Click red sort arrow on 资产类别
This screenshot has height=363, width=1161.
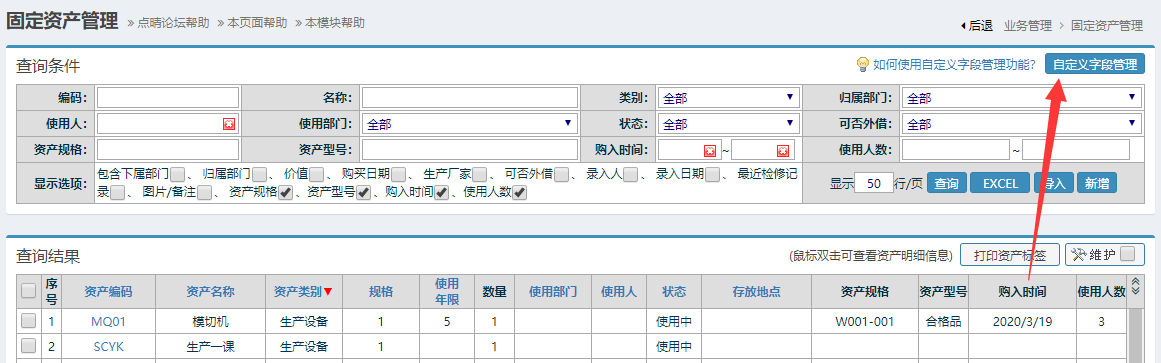tap(328, 292)
